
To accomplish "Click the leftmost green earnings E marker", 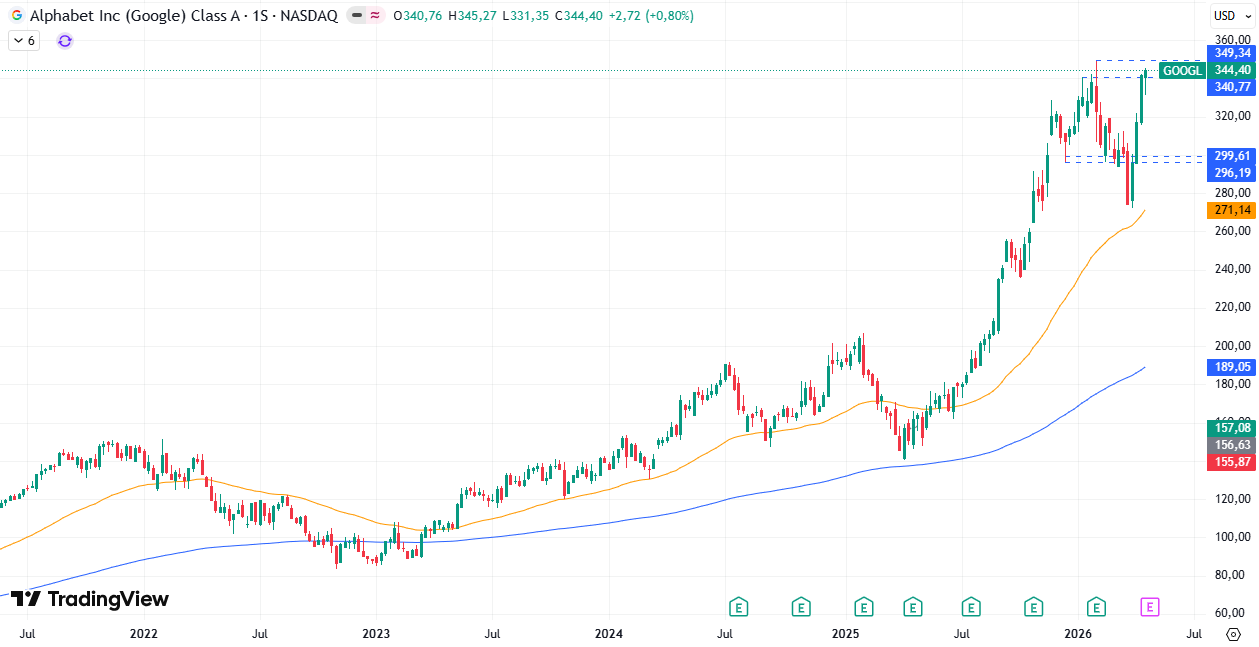I will pyautogui.click(x=739, y=606).
